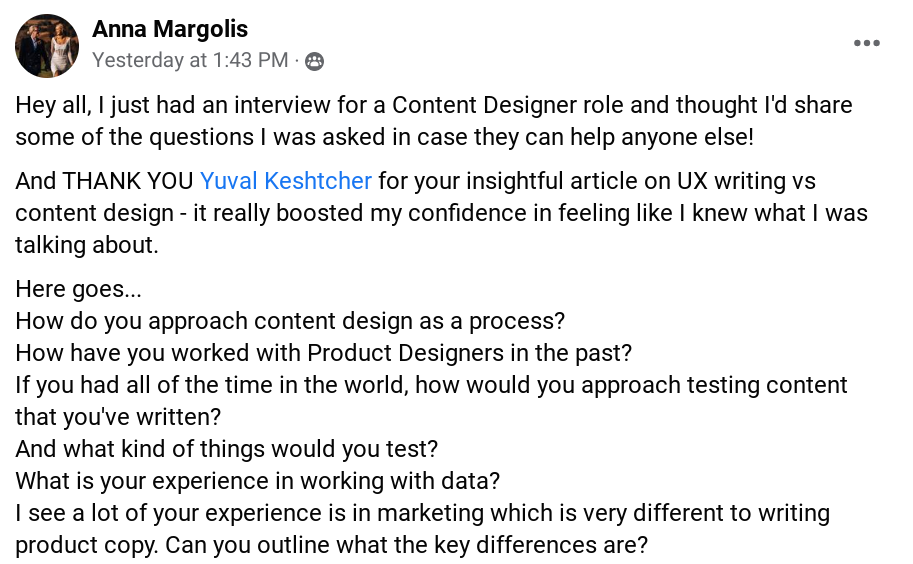Click the 'what kind of things would you test' line
Image resolution: width=913 pixels, height=564 pixels.
[227, 449]
